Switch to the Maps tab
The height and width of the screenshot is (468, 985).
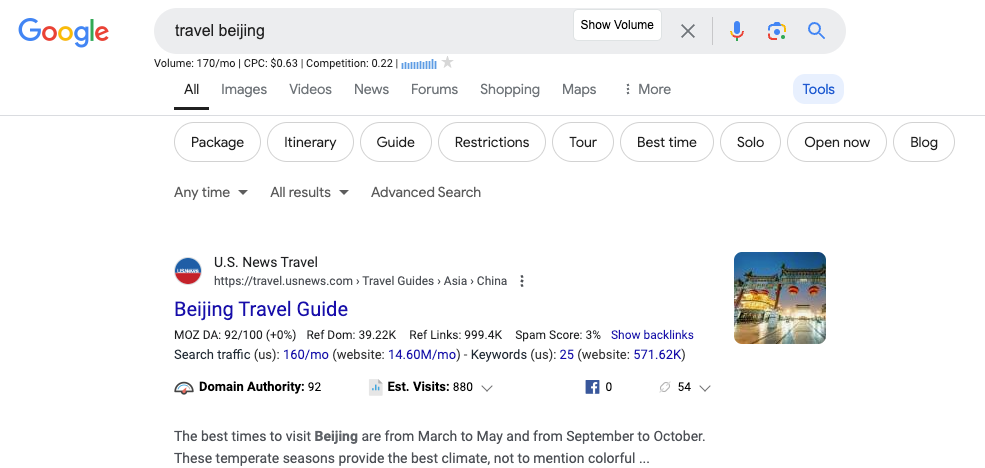[579, 89]
